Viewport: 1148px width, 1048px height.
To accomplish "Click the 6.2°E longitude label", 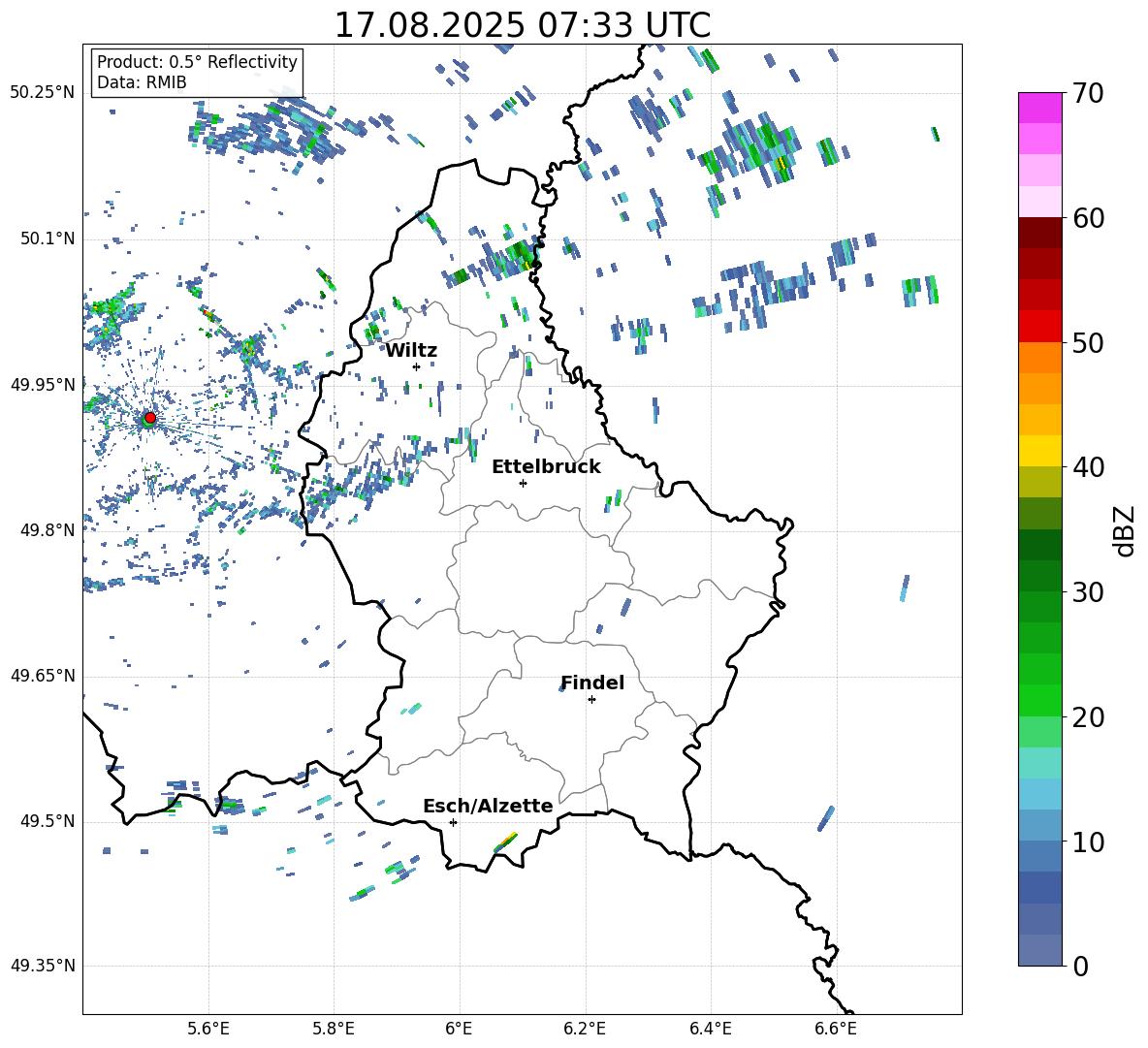I will pyautogui.click(x=585, y=1029).
